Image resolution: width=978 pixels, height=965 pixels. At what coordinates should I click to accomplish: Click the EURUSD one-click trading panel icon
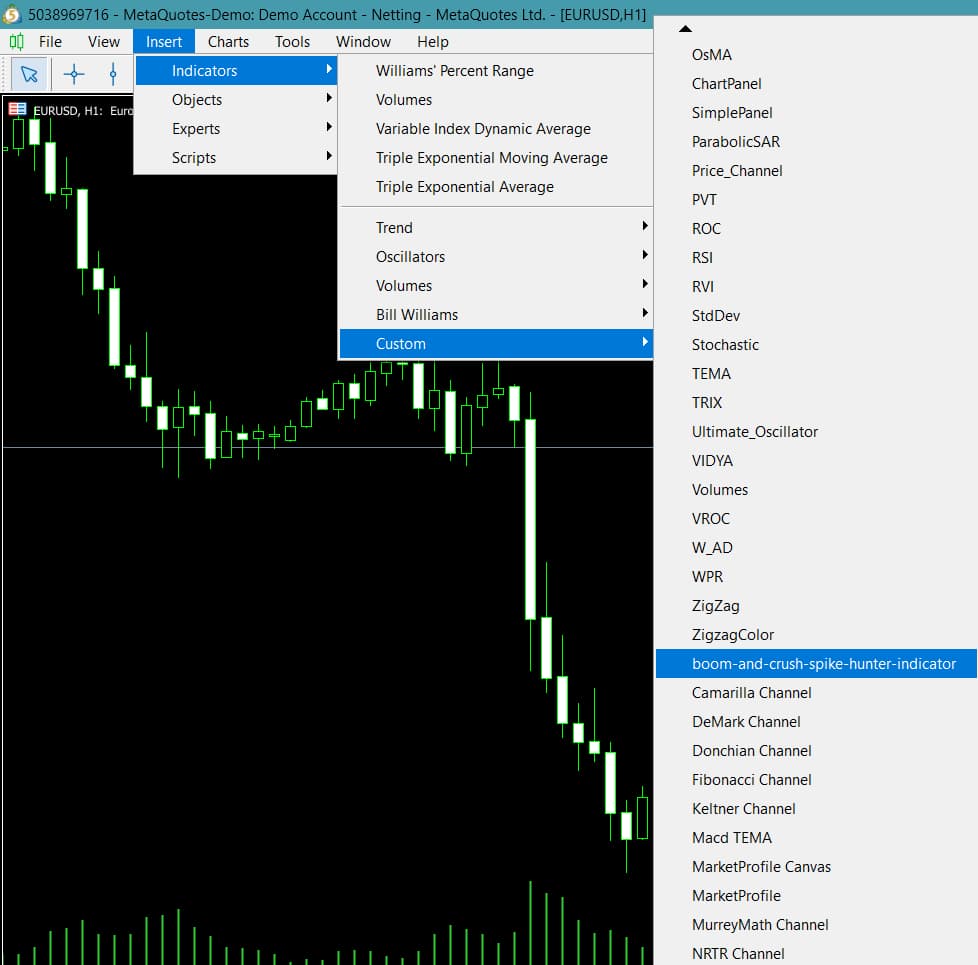(17, 109)
